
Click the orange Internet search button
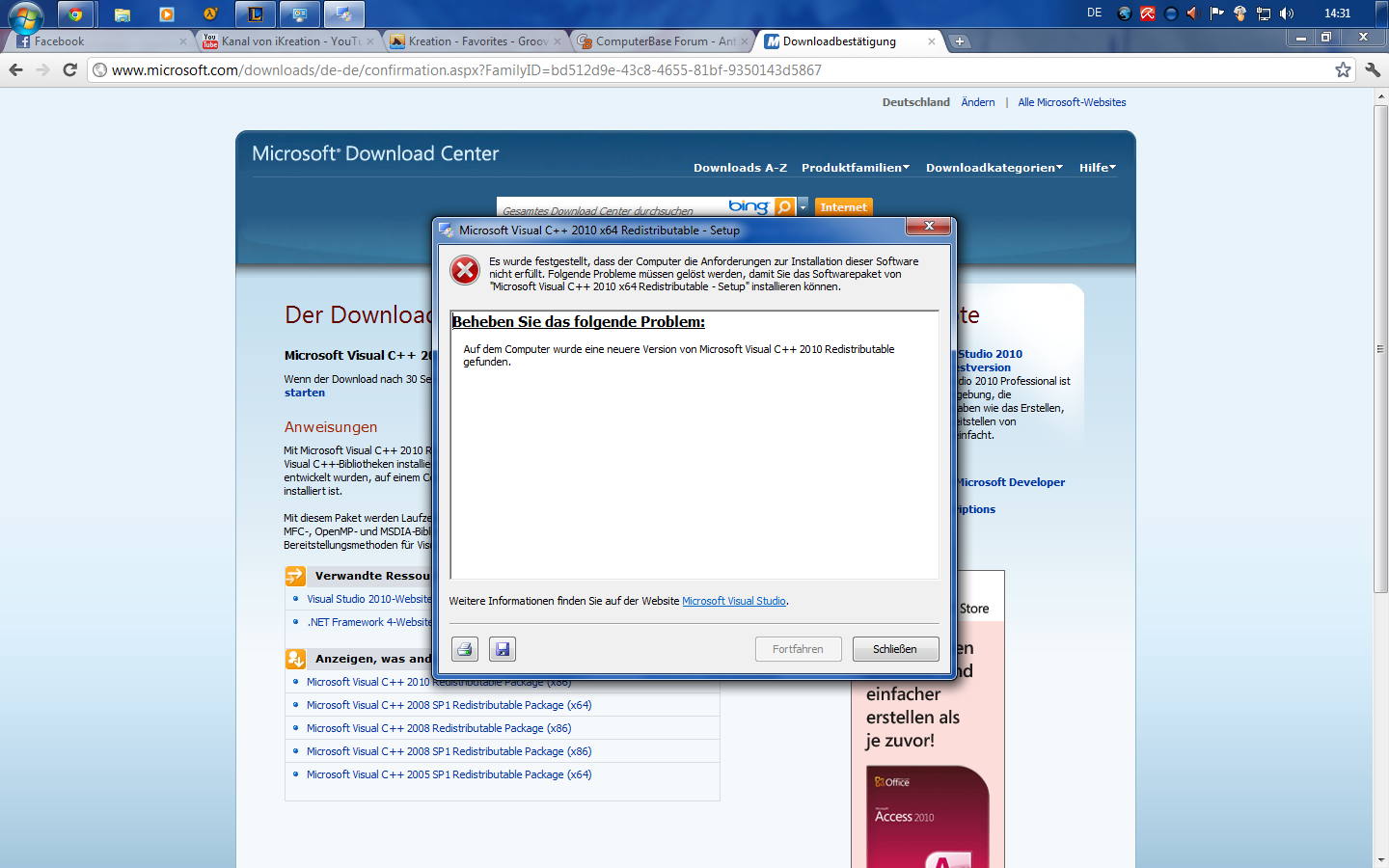coord(843,206)
